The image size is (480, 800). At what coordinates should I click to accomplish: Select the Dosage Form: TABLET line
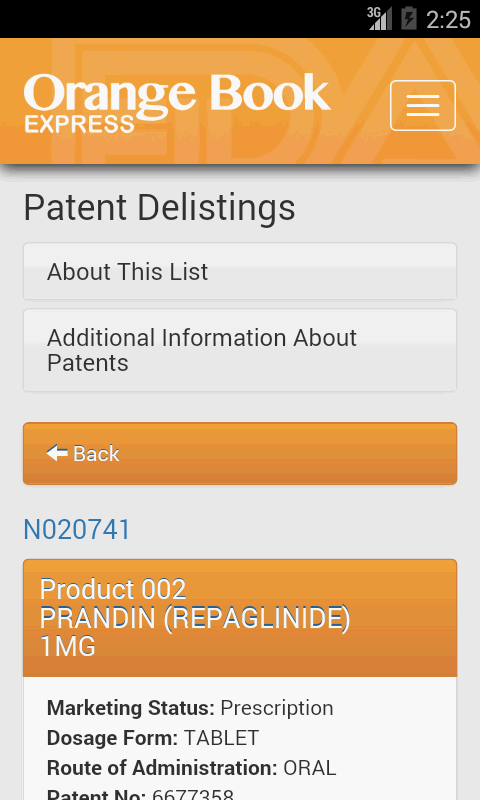click(153, 738)
